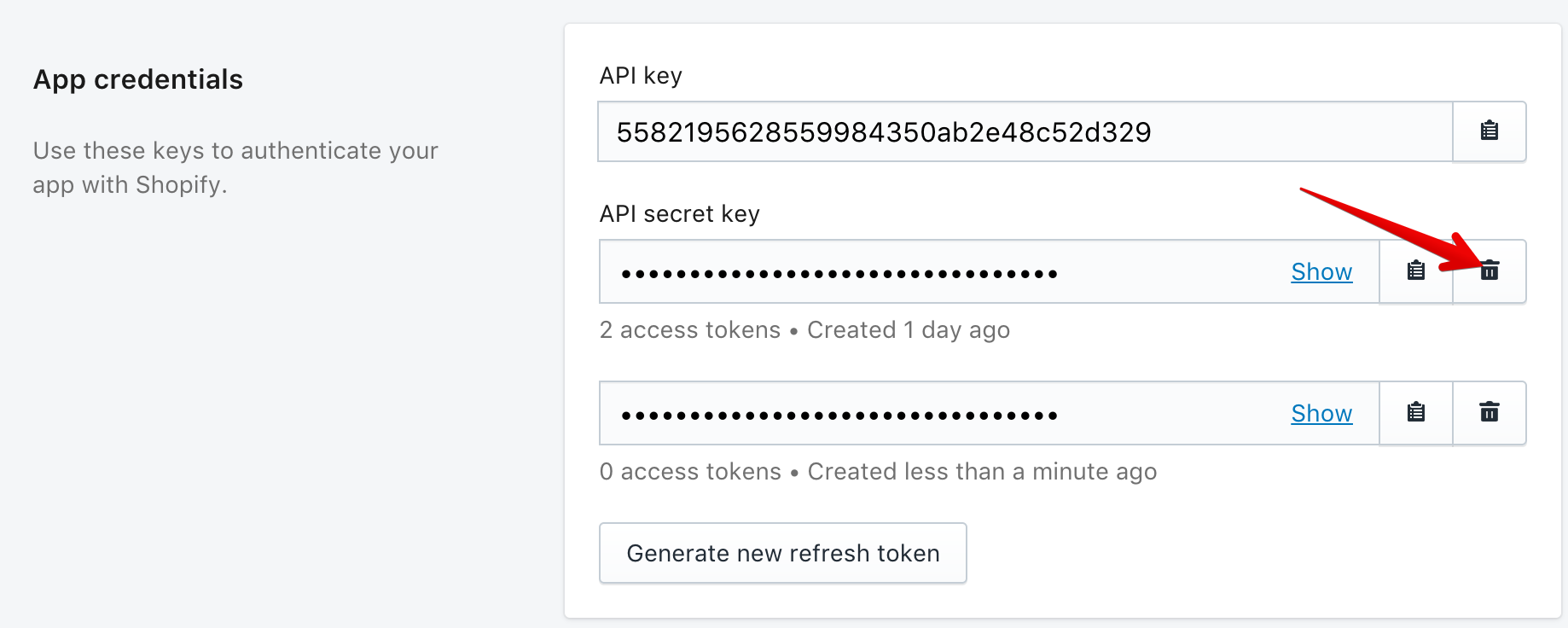Click the '0 access tokens' status text
The height and width of the screenshot is (628, 1568).
(x=690, y=471)
